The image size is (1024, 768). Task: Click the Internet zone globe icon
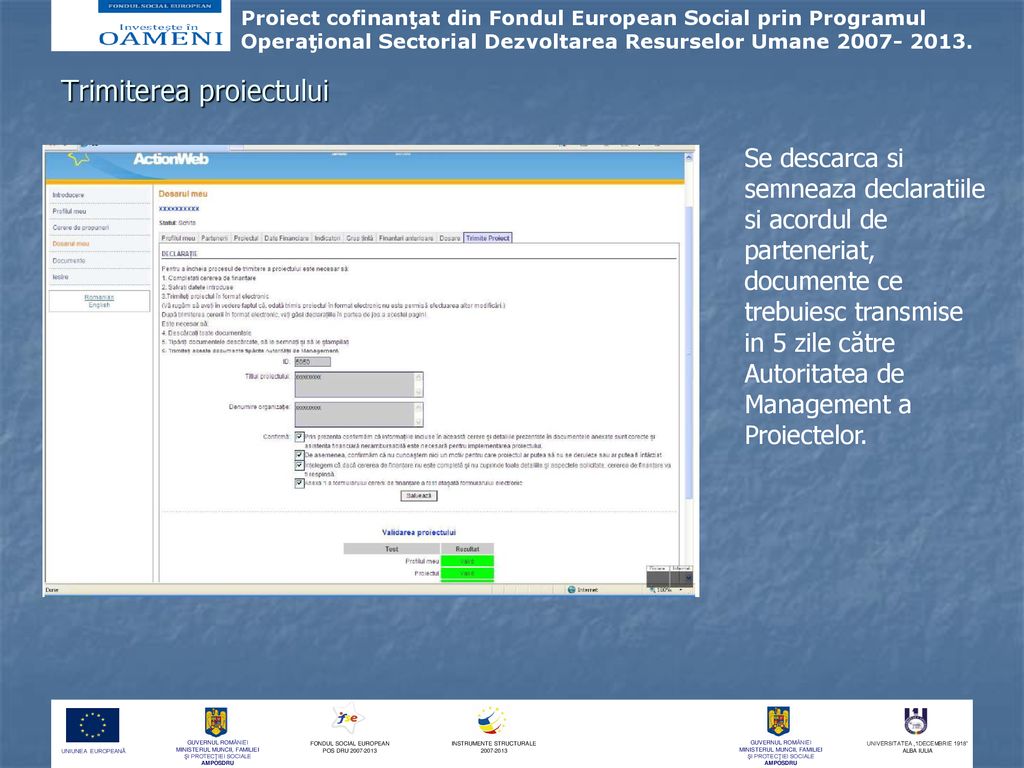571,590
